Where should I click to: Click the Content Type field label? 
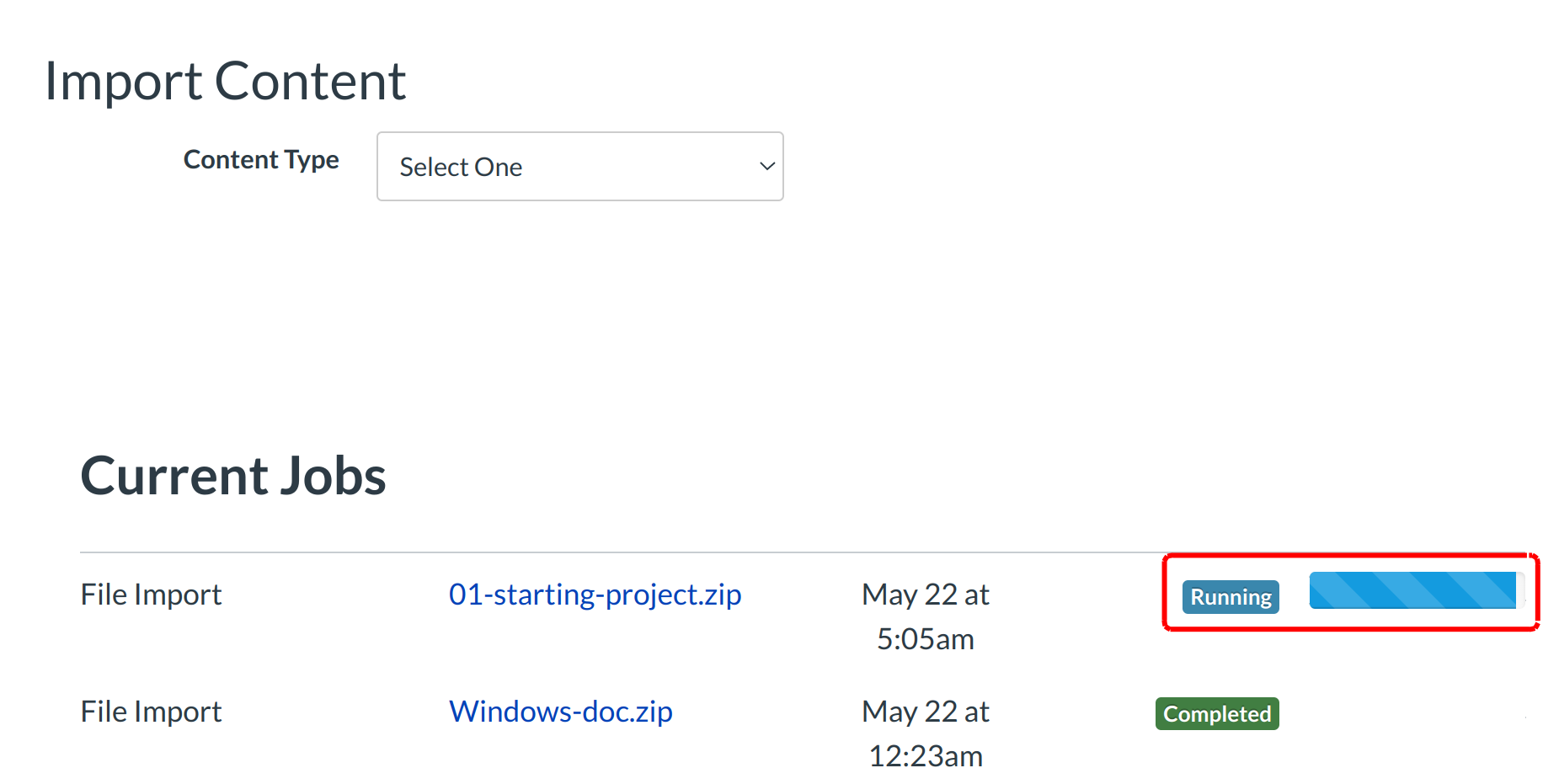(261, 159)
